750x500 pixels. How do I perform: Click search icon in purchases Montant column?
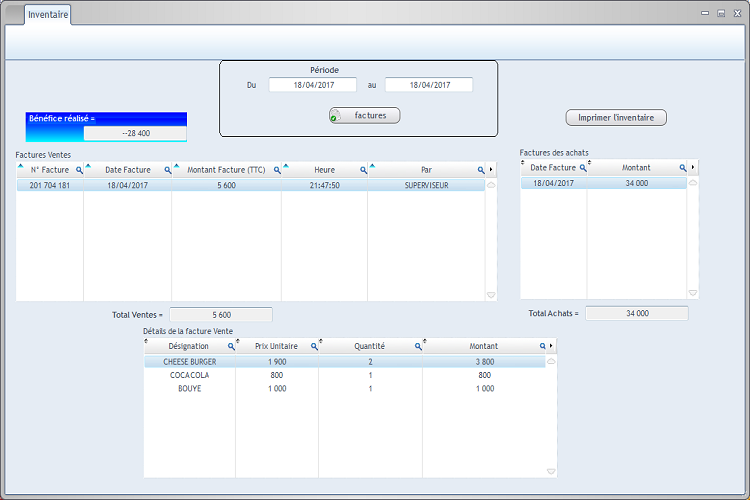[683, 168]
